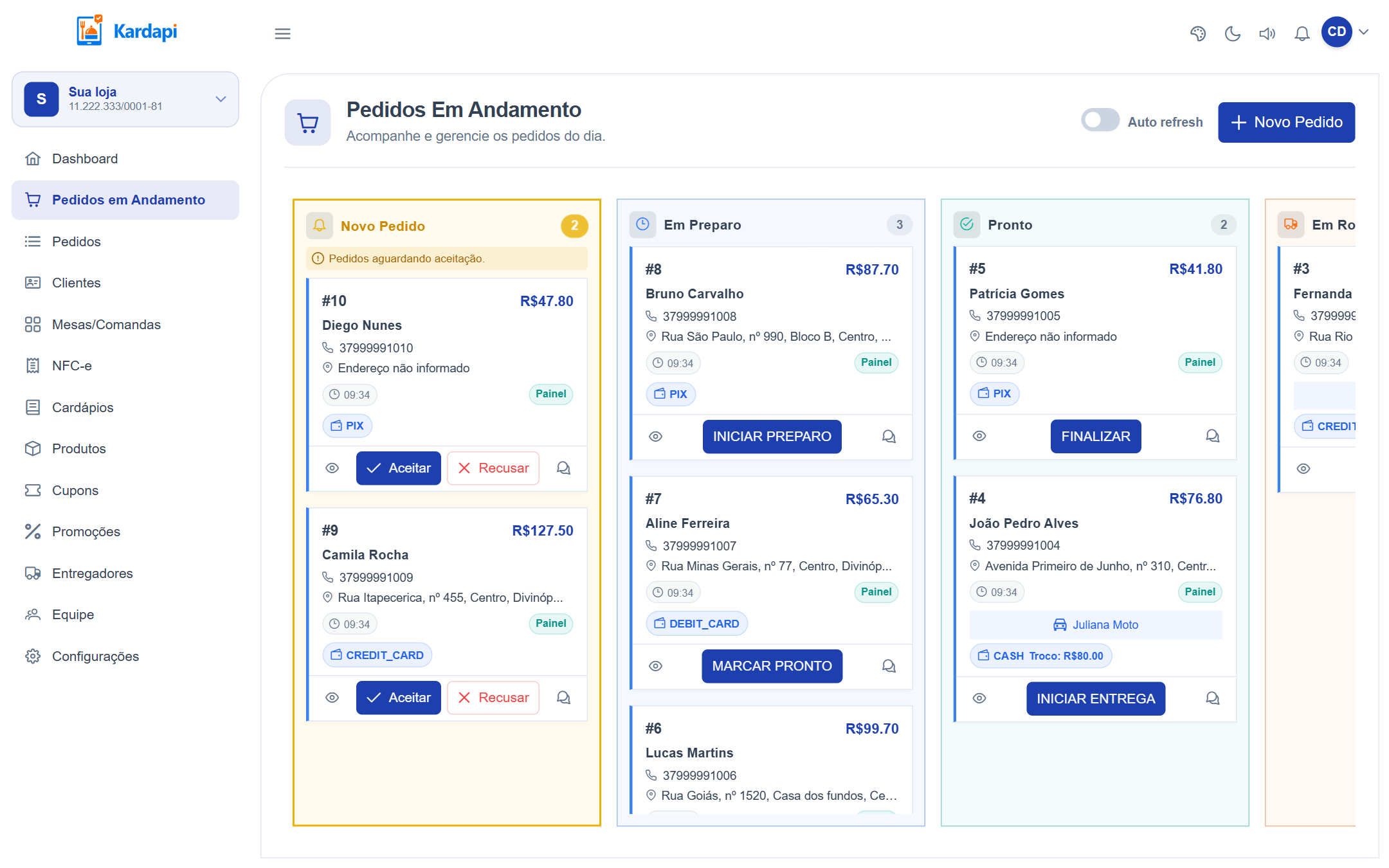Screen dimensions: 1389x868
Task: View details eye icon on order #8
Action: 655,437
